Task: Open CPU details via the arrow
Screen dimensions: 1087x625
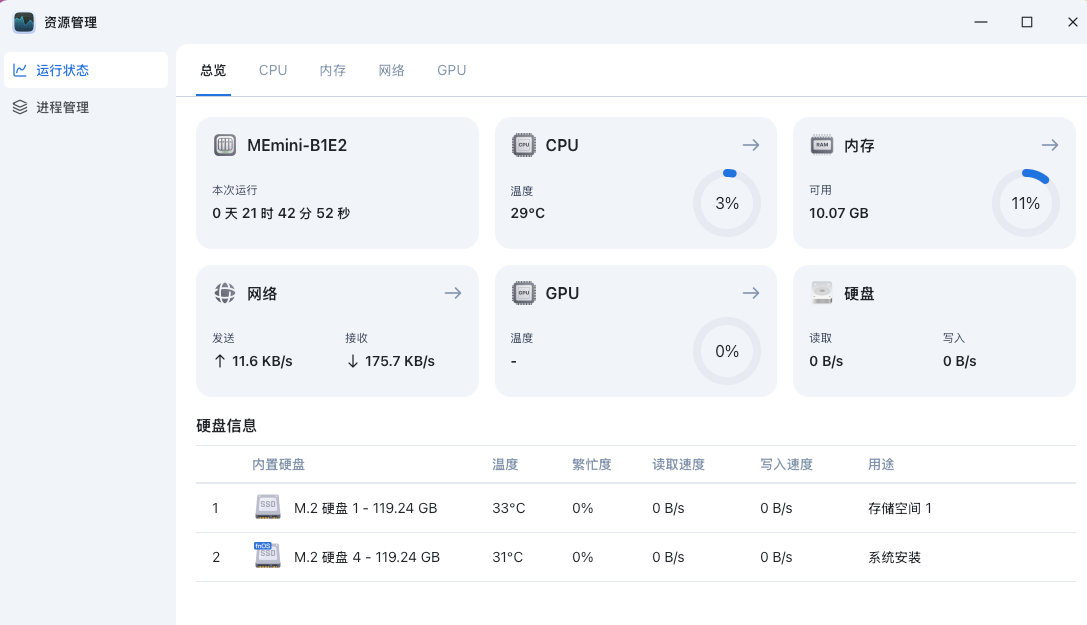Action: pos(751,145)
